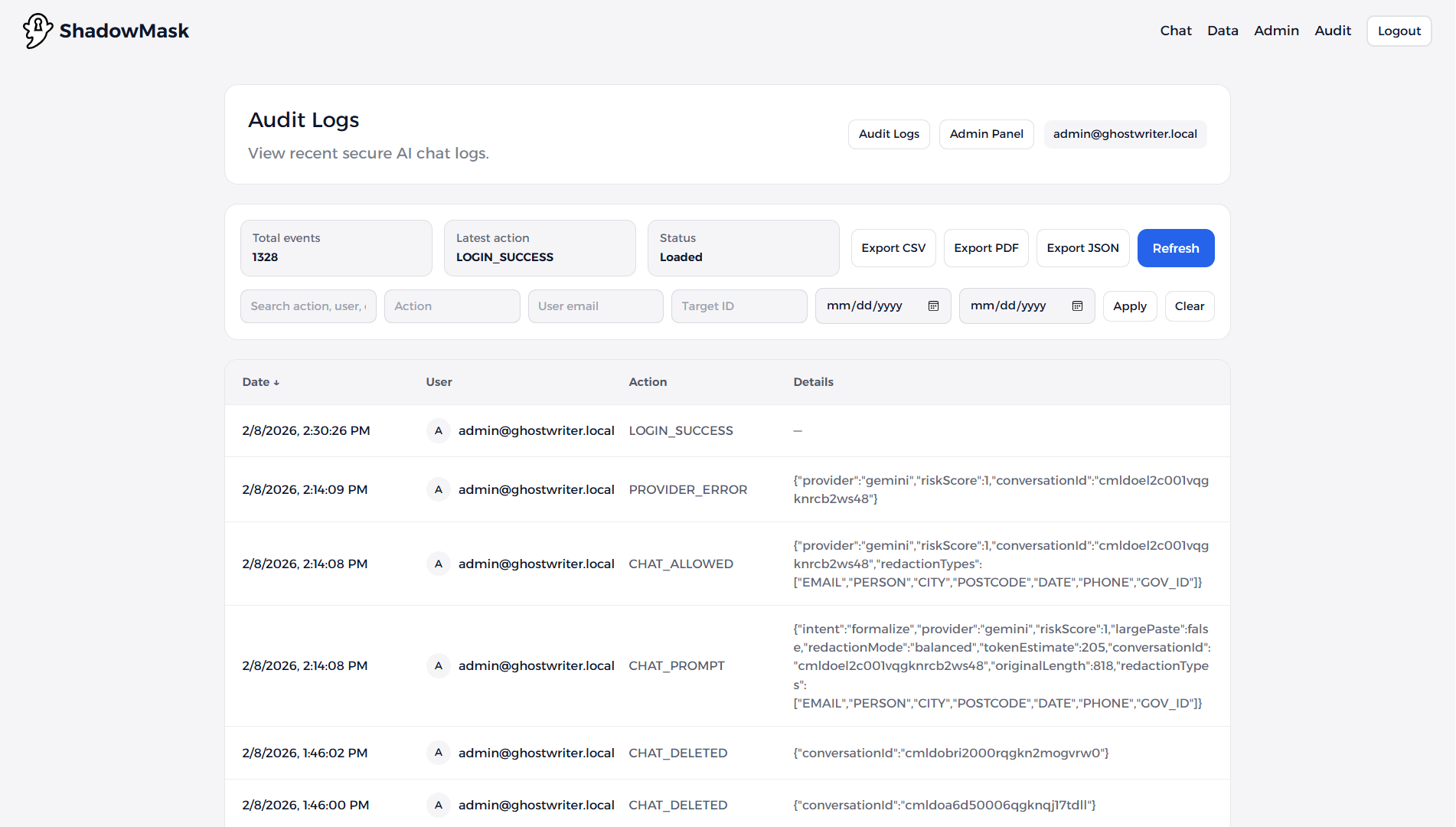This screenshot has width=1456, height=827.
Task: Open the Admin navigation item
Action: point(1276,31)
